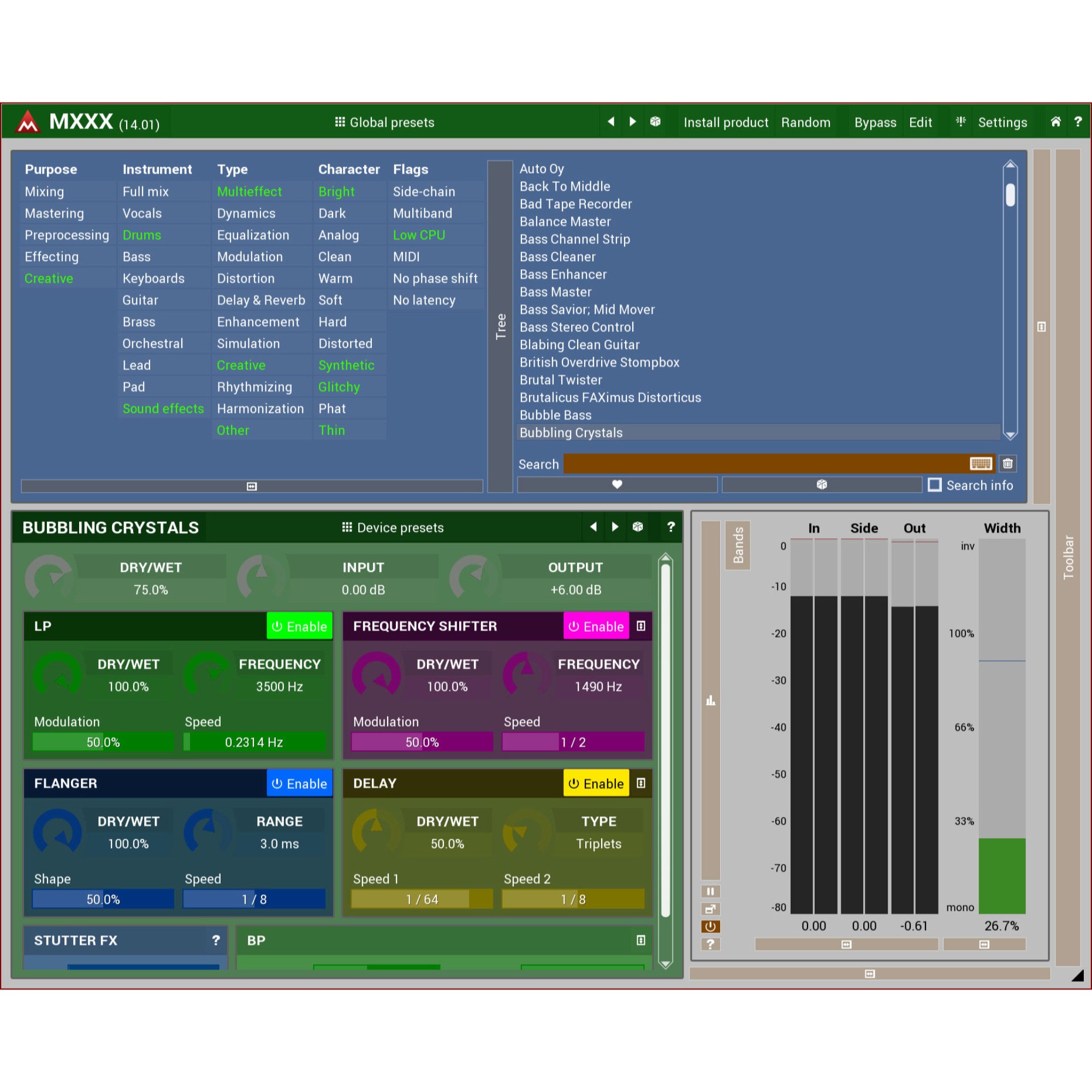Screen dimensions: 1092x1092
Task: Go to next device preset
Action: (615, 527)
